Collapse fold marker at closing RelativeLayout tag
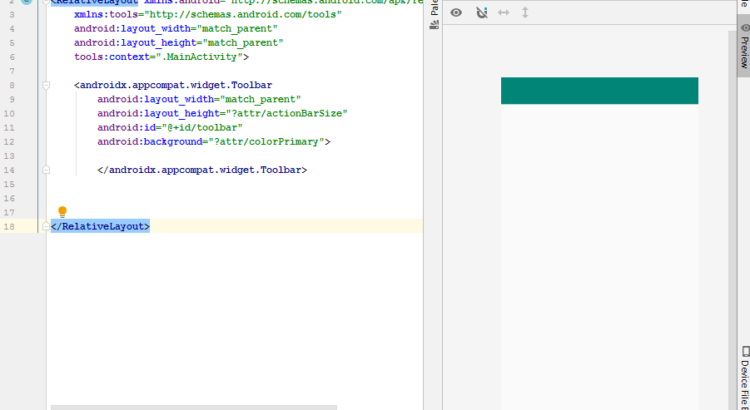 (x=47, y=227)
